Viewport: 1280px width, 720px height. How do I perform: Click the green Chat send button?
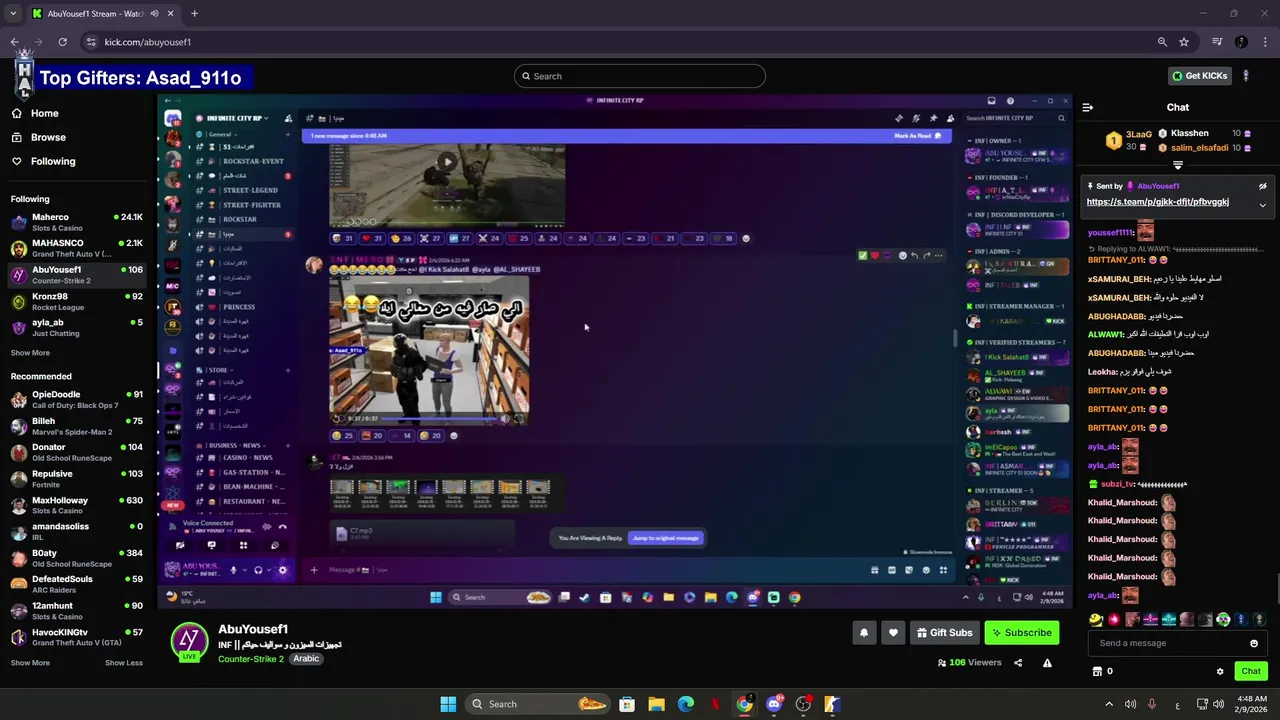pyautogui.click(x=1251, y=671)
